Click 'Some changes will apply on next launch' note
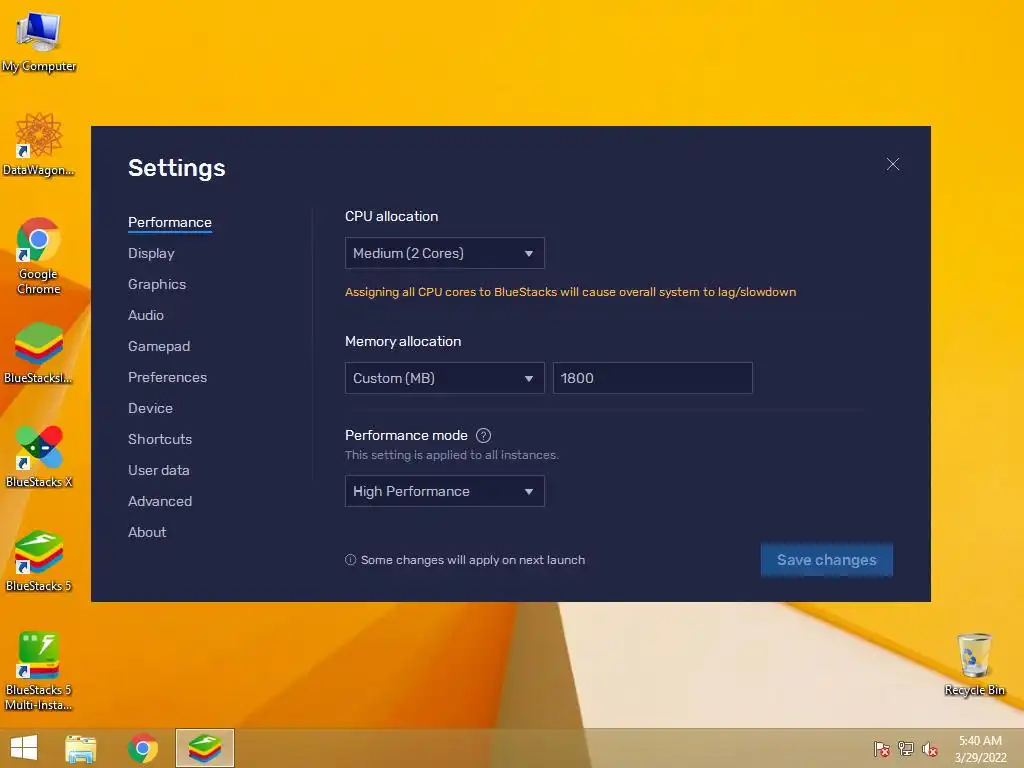1024x768 pixels. pyautogui.click(x=473, y=560)
